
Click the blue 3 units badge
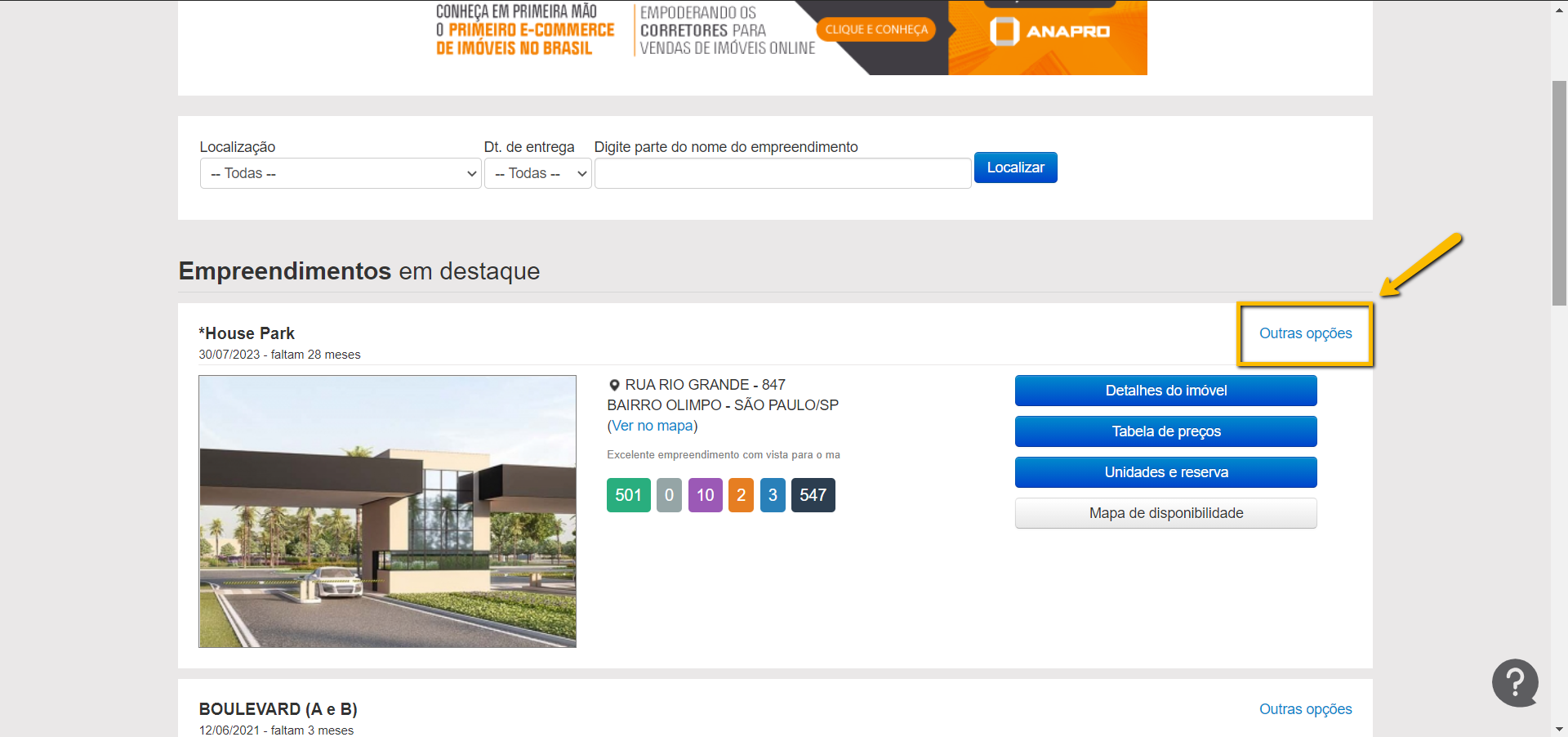point(773,495)
